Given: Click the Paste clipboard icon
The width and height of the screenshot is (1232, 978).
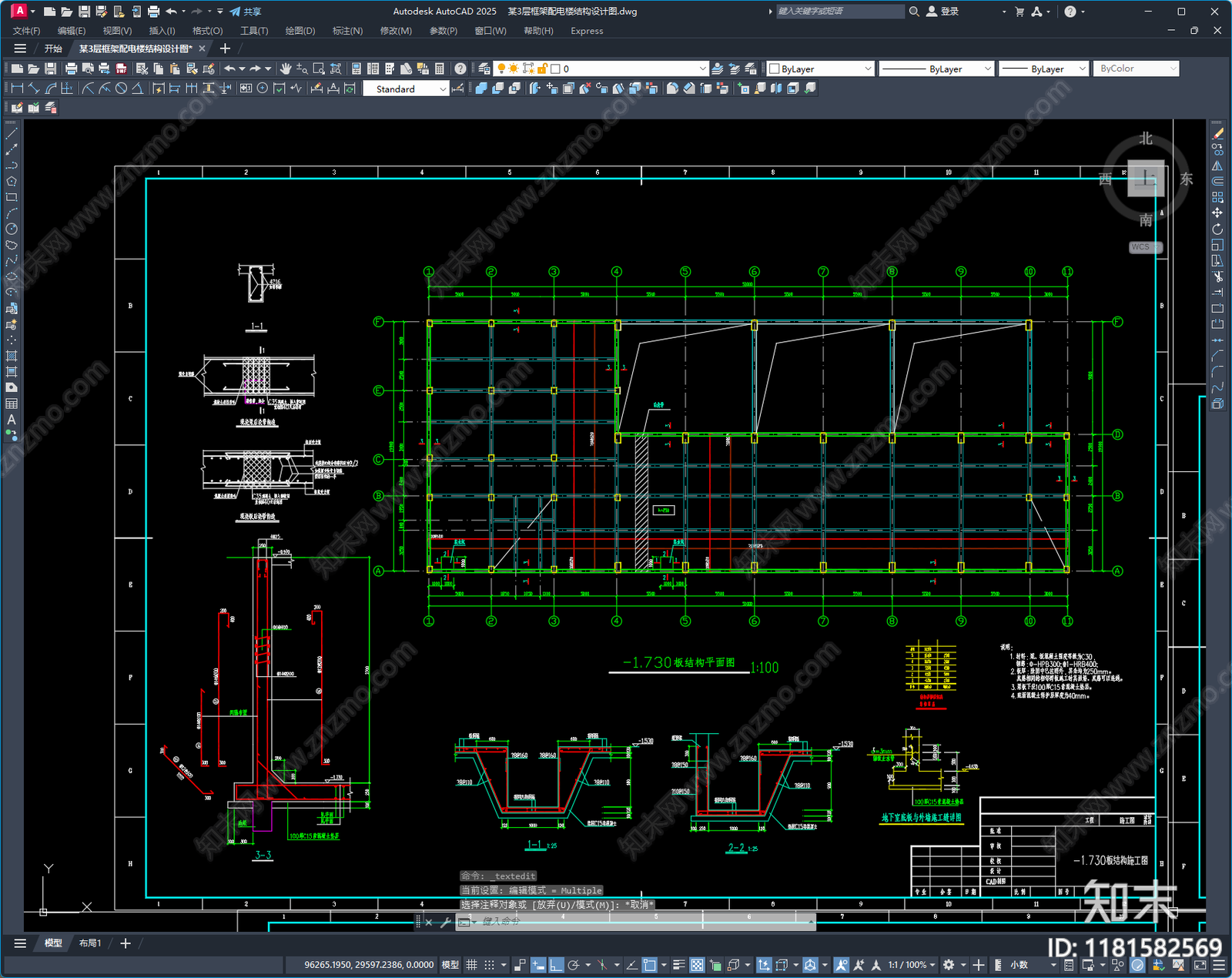Looking at the screenshot, I should 174,69.
